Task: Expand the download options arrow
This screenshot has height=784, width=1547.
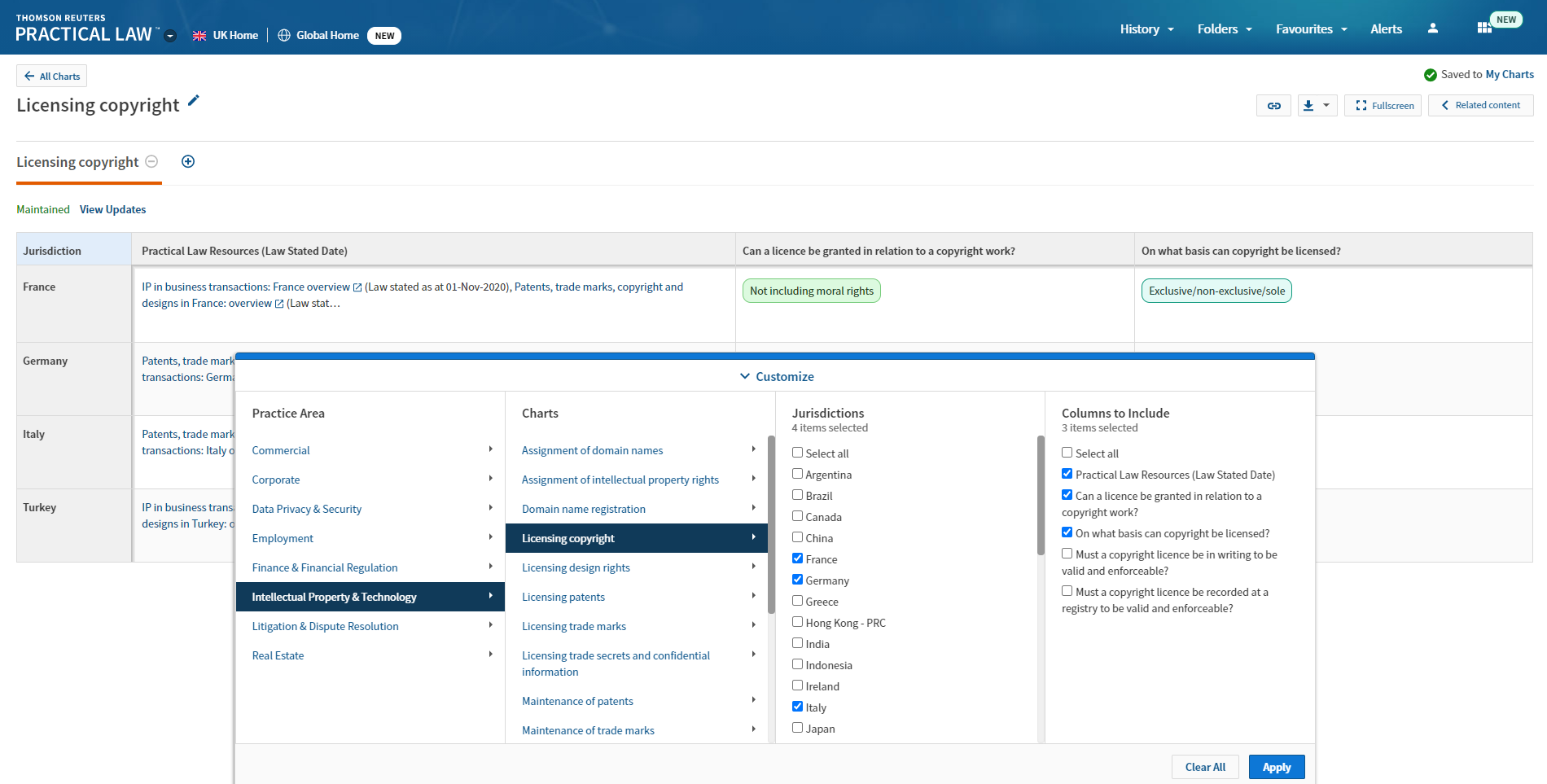Action: [x=1326, y=106]
